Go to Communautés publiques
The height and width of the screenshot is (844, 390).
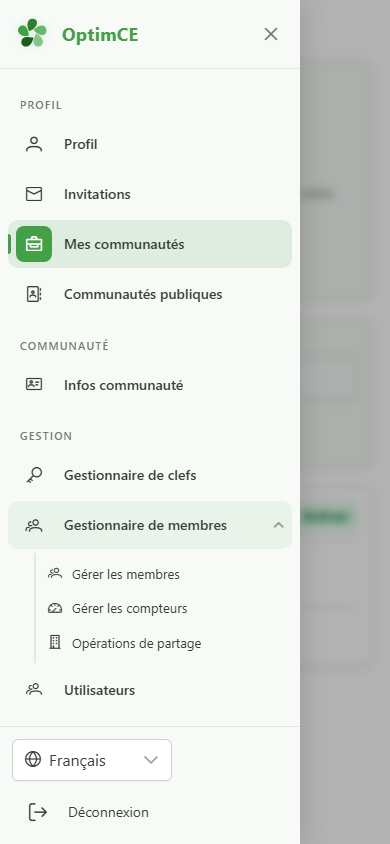pyautogui.click(x=150, y=294)
